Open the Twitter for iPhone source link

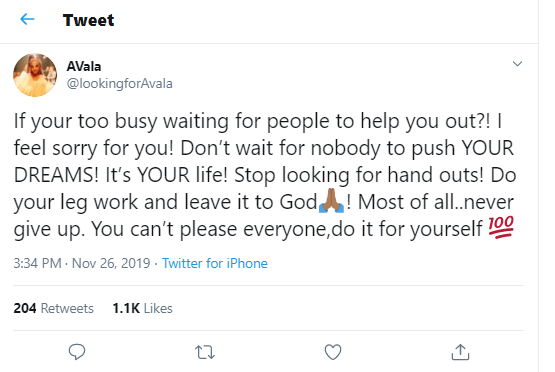pos(214,263)
